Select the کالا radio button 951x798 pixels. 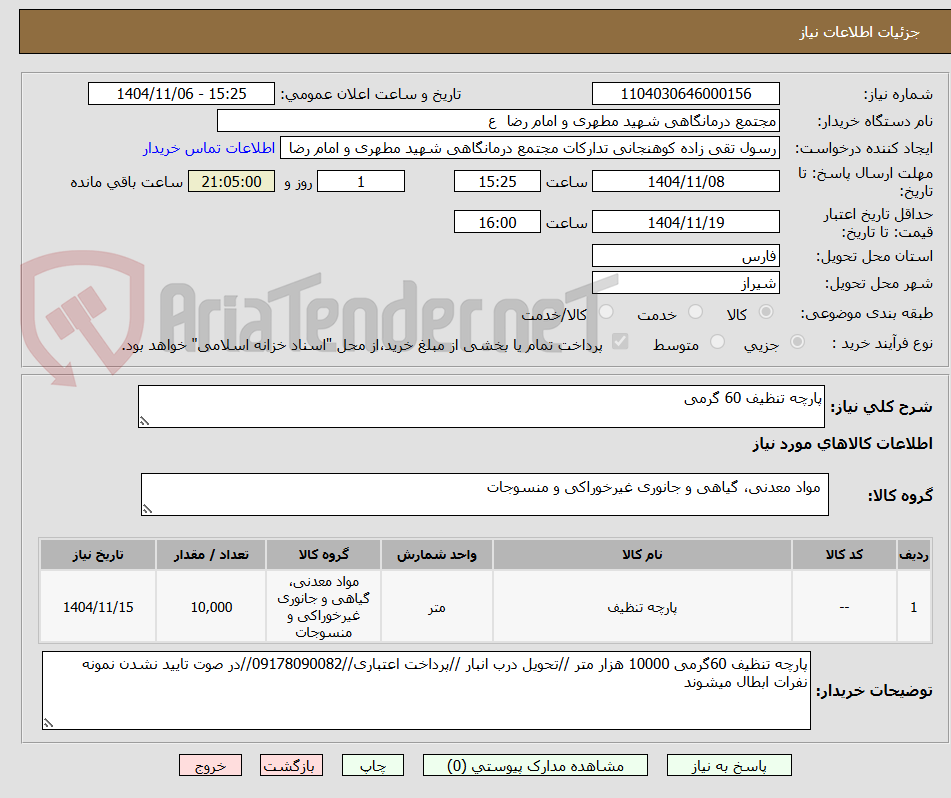(x=766, y=312)
